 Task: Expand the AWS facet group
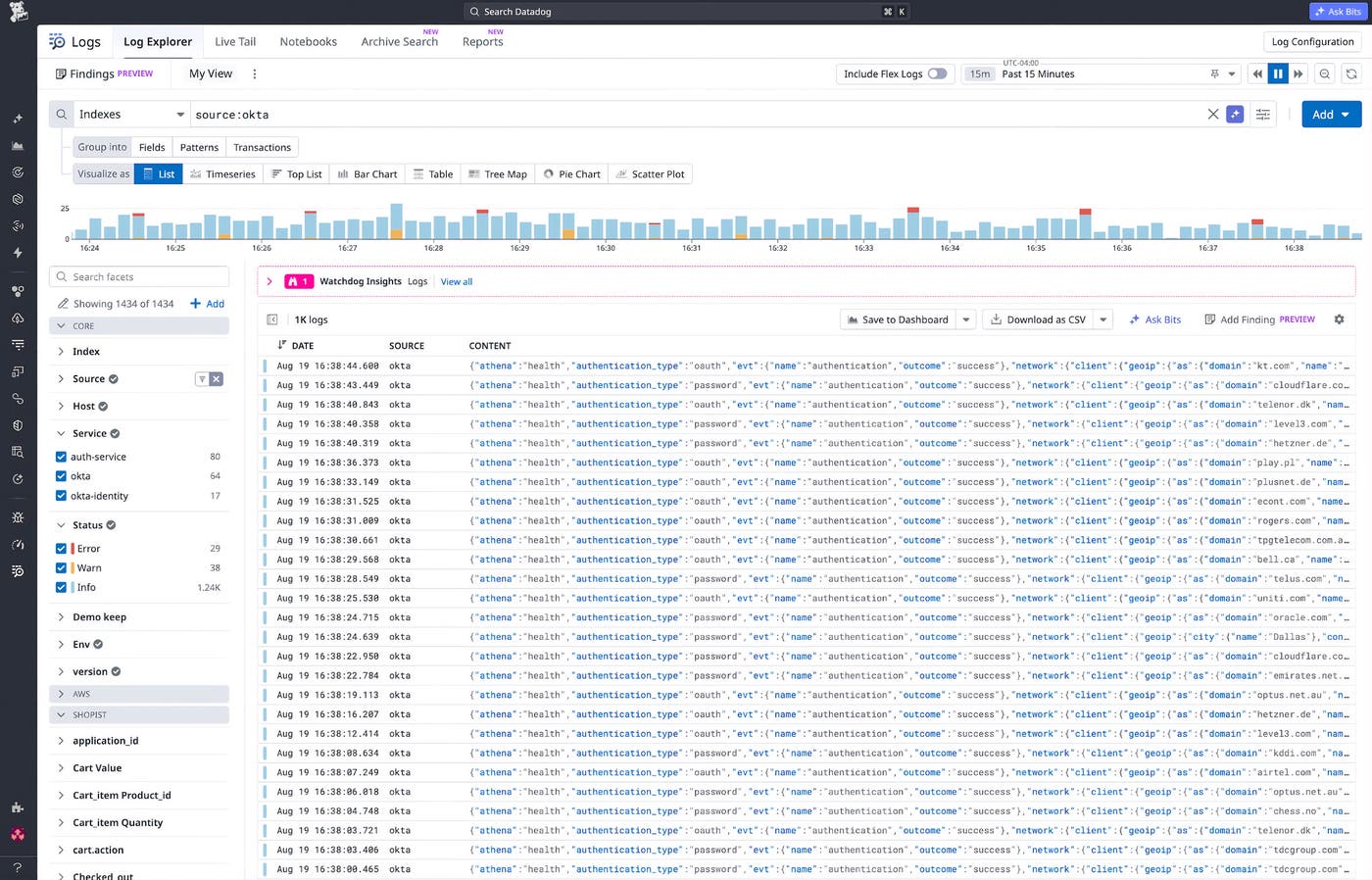click(x=139, y=694)
